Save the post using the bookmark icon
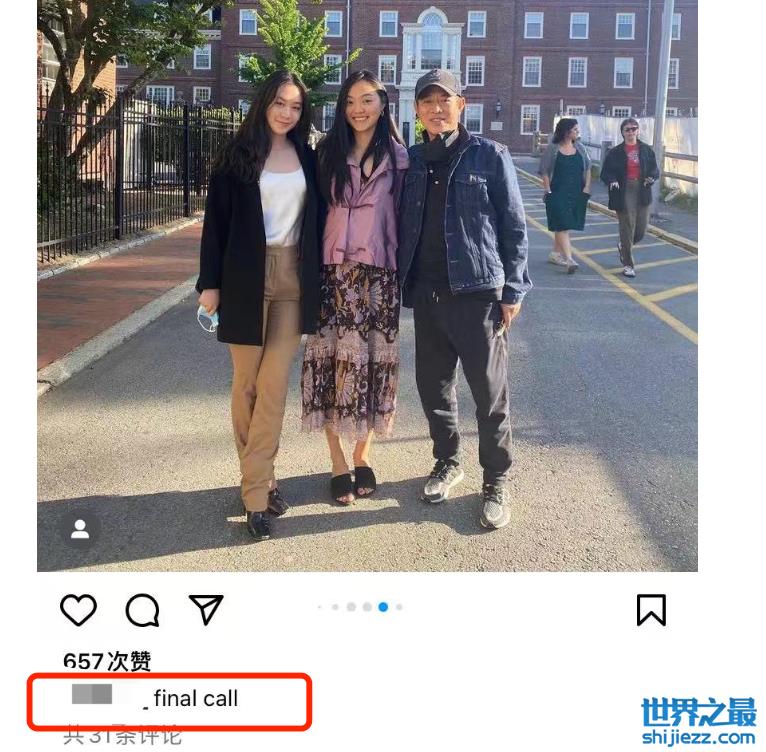Viewport: 766px width, 752px height. tap(651, 610)
